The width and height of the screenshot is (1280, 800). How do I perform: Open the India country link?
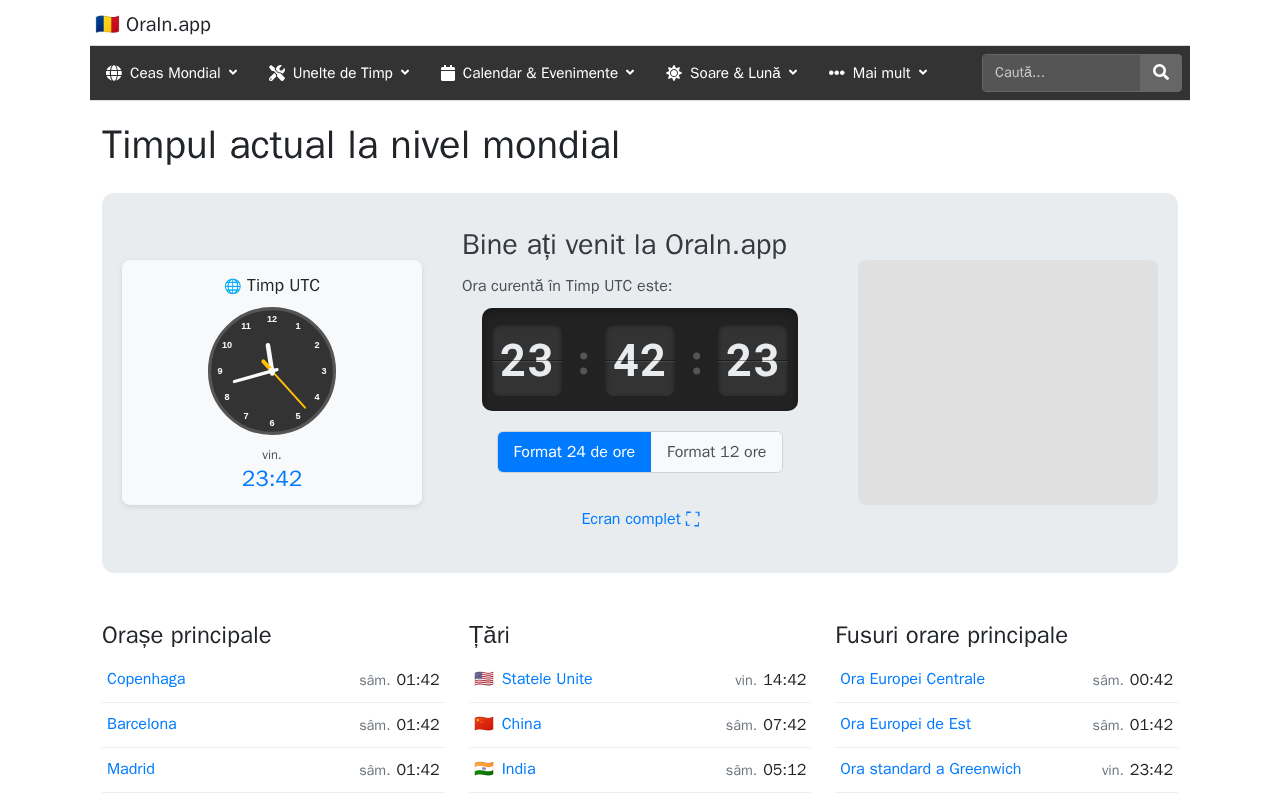click(x=519, y=769)
